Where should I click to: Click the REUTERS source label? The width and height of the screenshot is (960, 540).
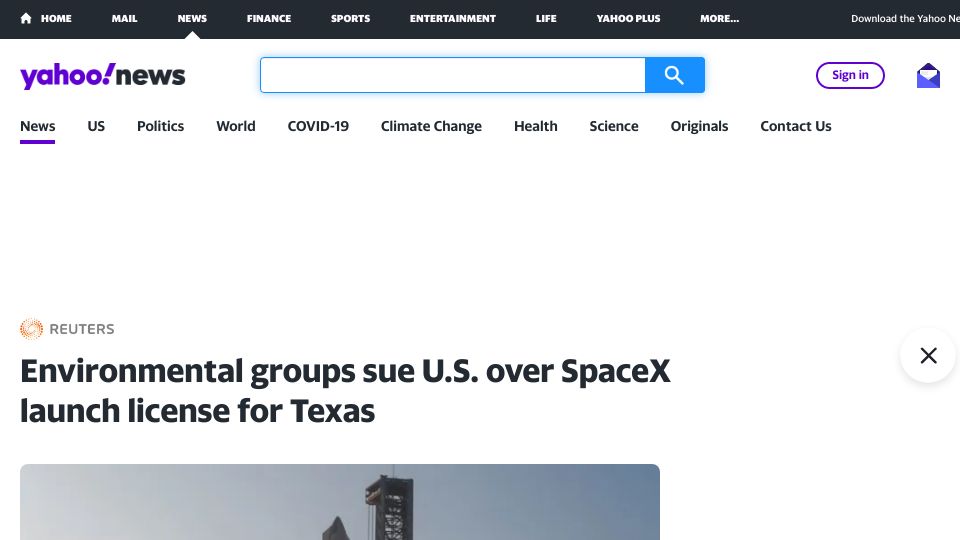(x=81, y=329)
